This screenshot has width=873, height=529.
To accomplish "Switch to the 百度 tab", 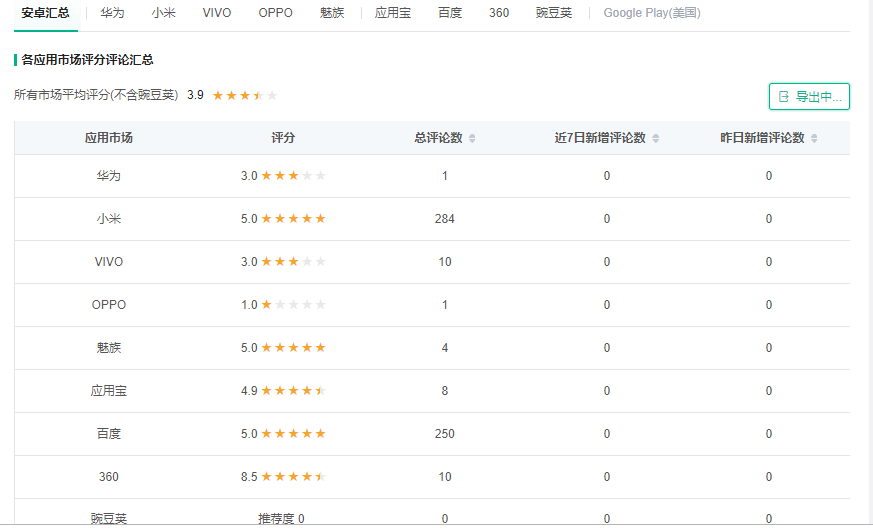I will 450,13.
